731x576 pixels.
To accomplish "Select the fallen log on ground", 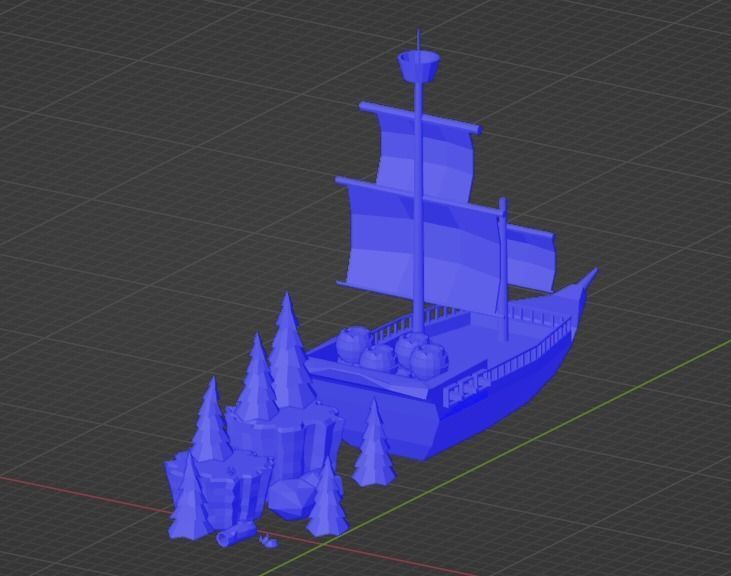I will pyautogui.click(x=235, y=534).
